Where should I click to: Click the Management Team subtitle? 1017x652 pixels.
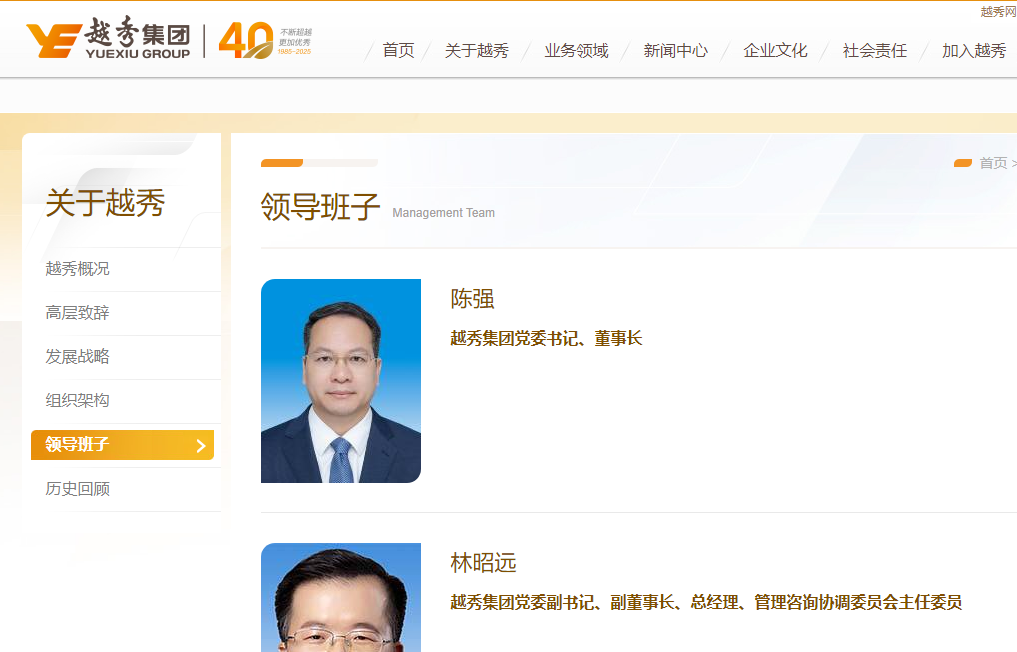tap(444, 213)
